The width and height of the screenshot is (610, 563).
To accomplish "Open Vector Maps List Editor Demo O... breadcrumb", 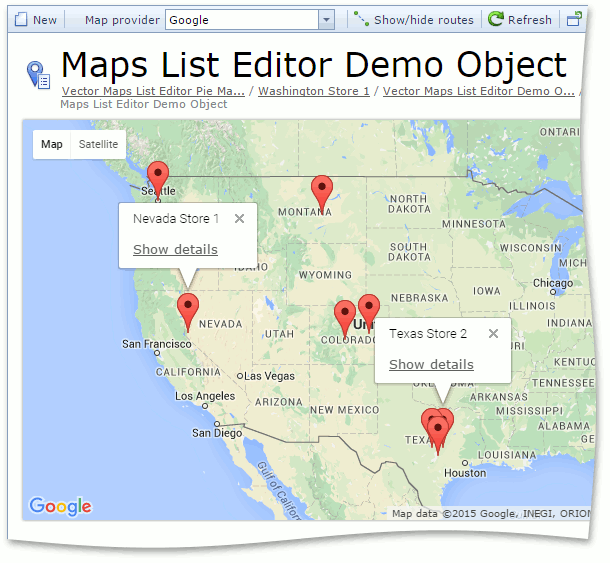I will coord(479,91).
